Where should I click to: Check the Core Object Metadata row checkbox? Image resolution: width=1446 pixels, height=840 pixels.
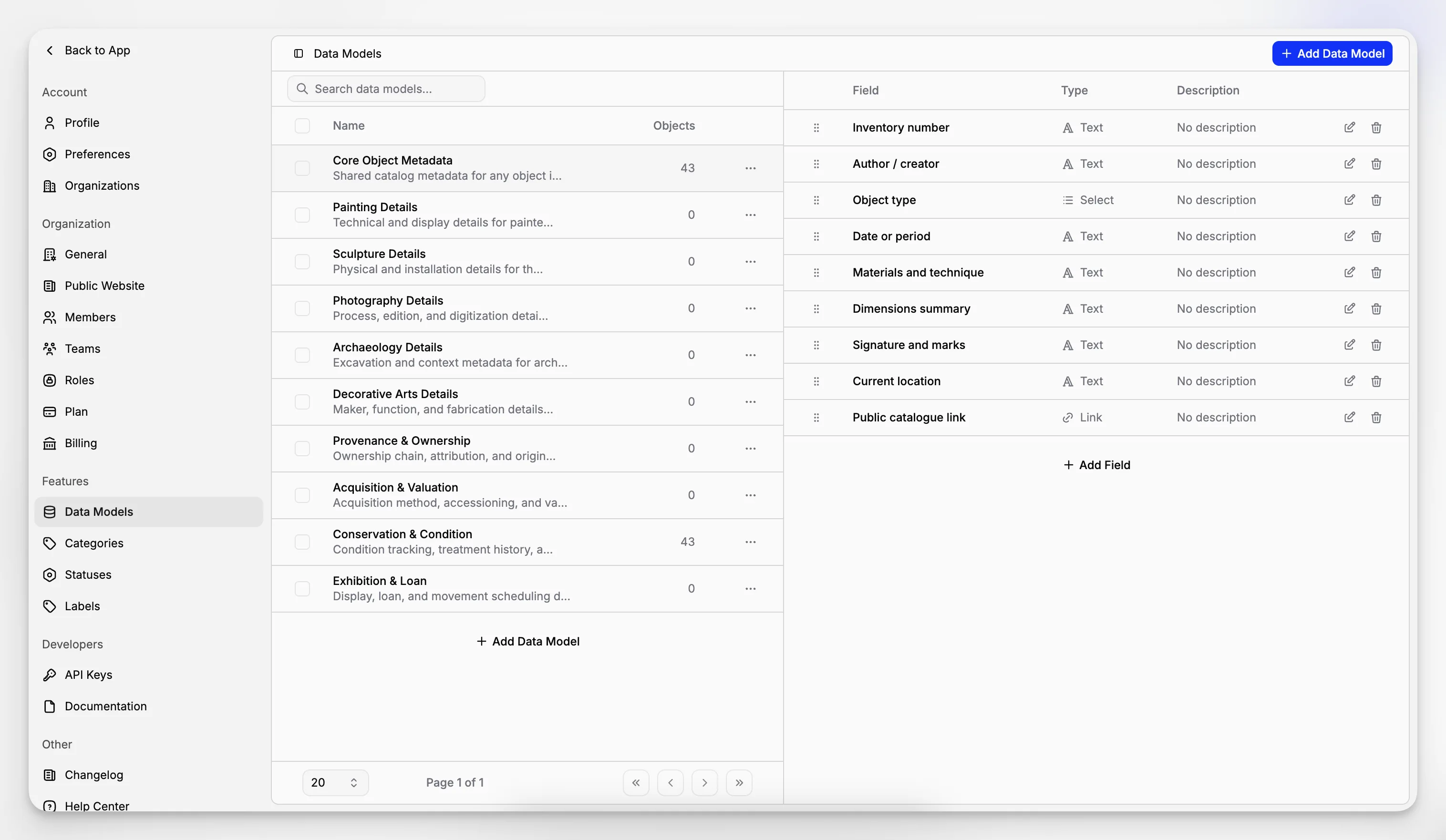pyautogui.click(x=302, y=168)
